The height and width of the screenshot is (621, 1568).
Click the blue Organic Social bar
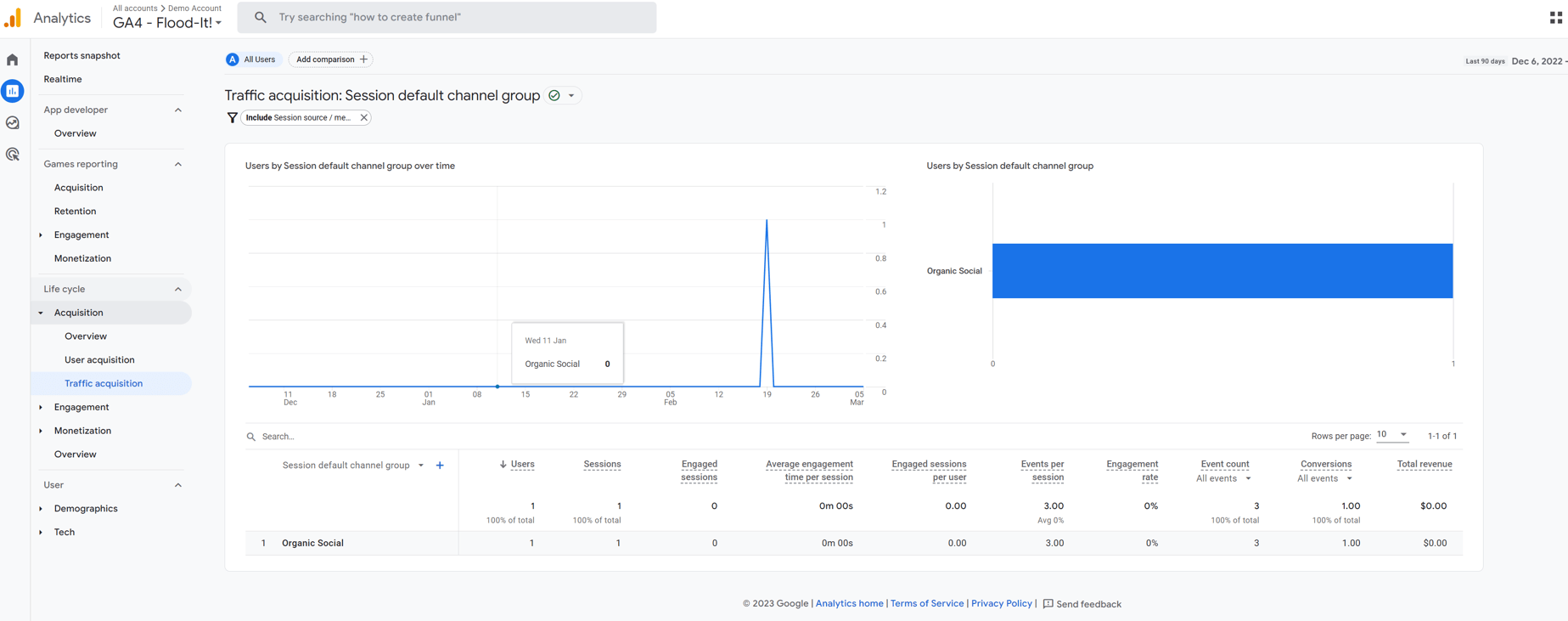point(1222,271)
